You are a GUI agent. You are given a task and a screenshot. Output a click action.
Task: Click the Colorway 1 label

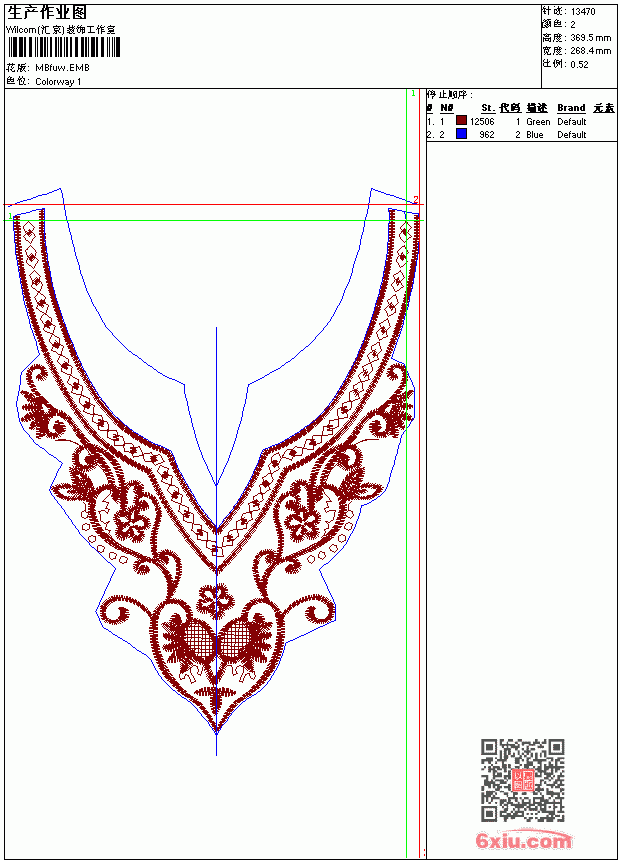point(58,82)
